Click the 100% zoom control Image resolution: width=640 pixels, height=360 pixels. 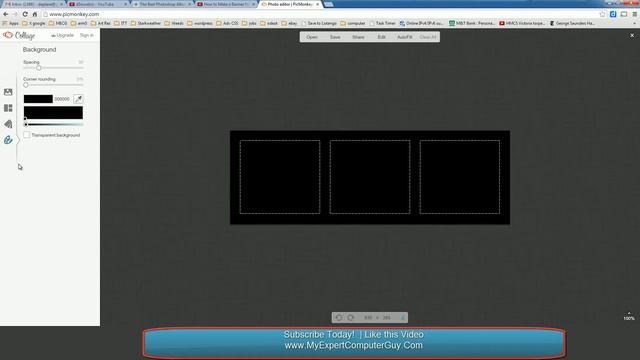[x=629, y=317]
